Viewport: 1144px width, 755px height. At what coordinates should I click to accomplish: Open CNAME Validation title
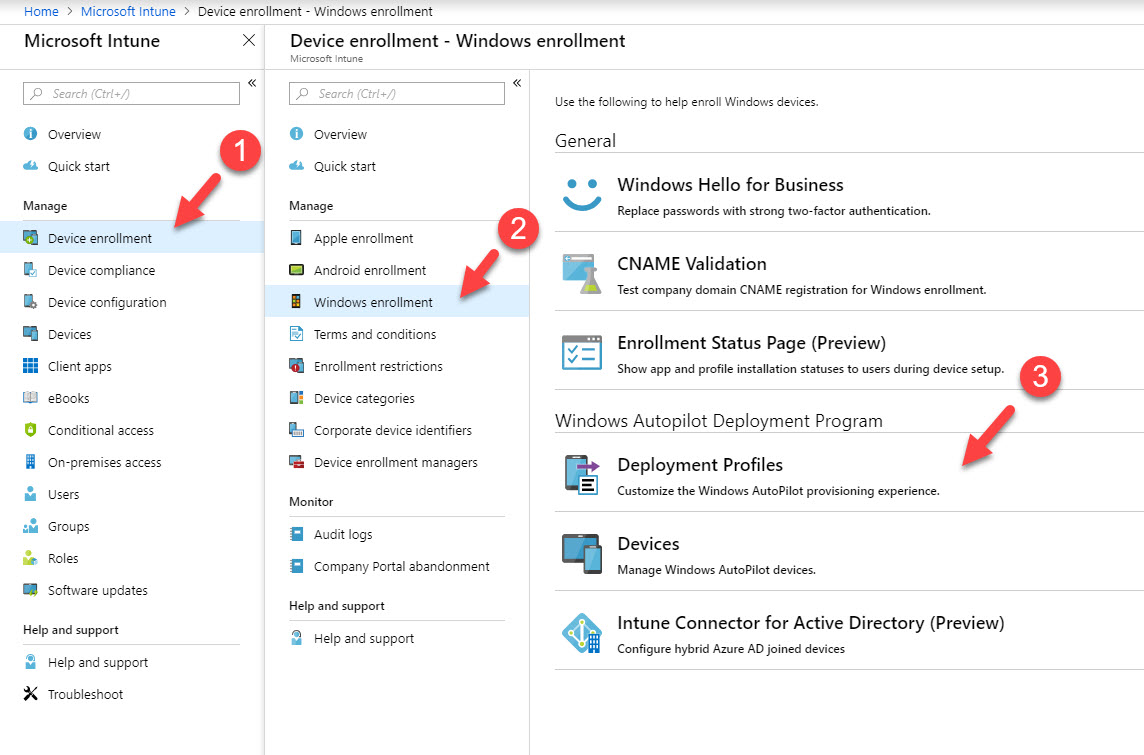point(692,263)
